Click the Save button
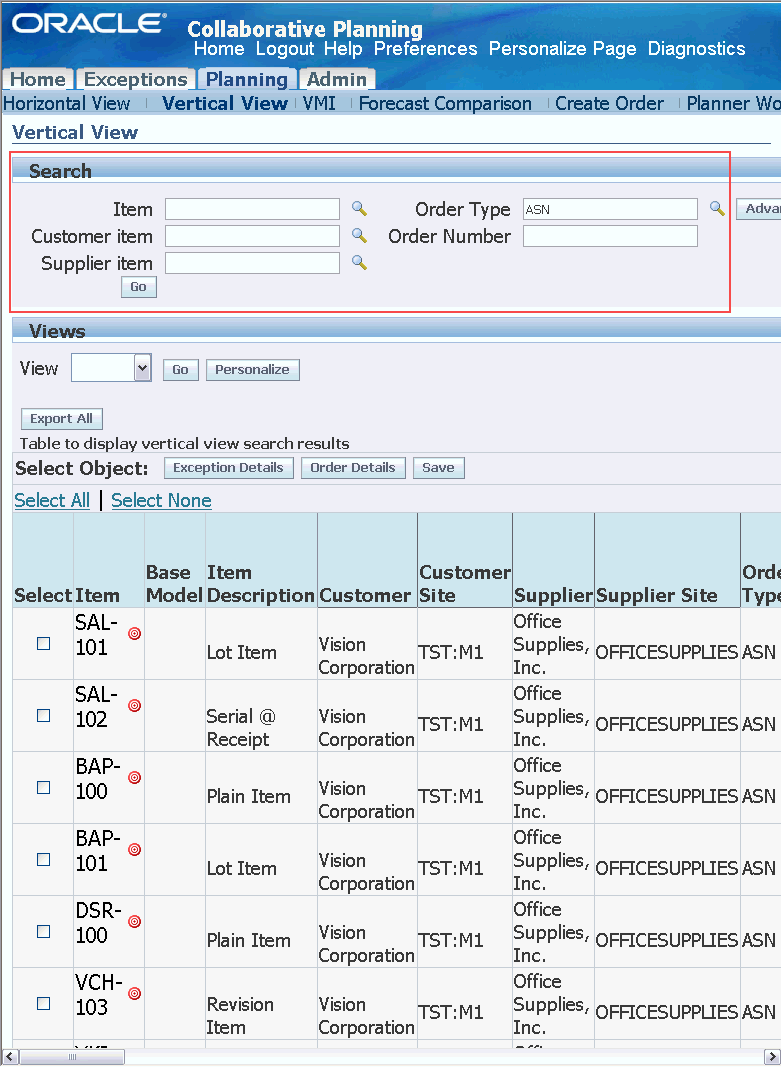Screen dimensions: 781x1067 click(x=439, y=467)
